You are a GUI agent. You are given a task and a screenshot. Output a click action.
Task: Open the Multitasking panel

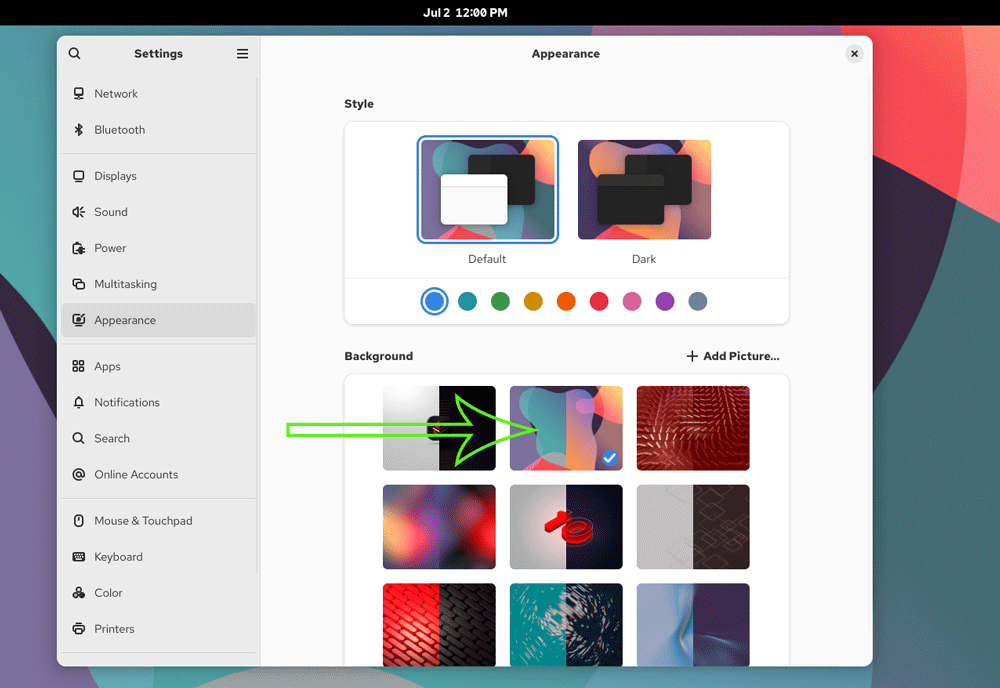tap(159, 284)
